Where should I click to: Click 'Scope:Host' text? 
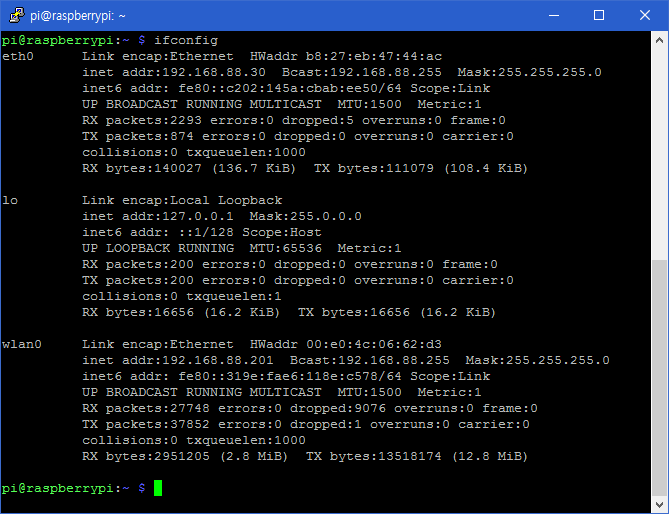coord(282,232)
